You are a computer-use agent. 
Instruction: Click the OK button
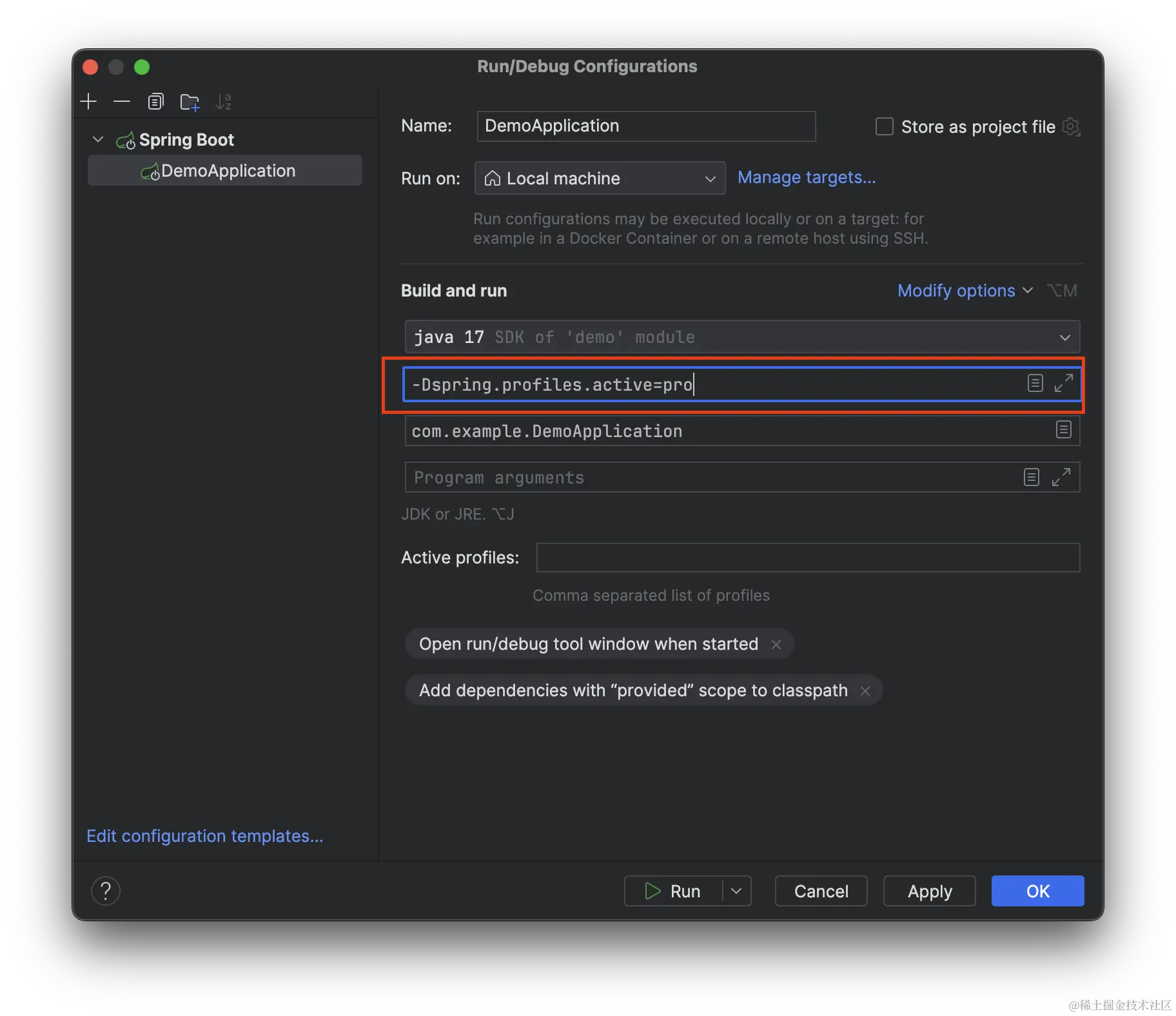(x=1037, y=891)
